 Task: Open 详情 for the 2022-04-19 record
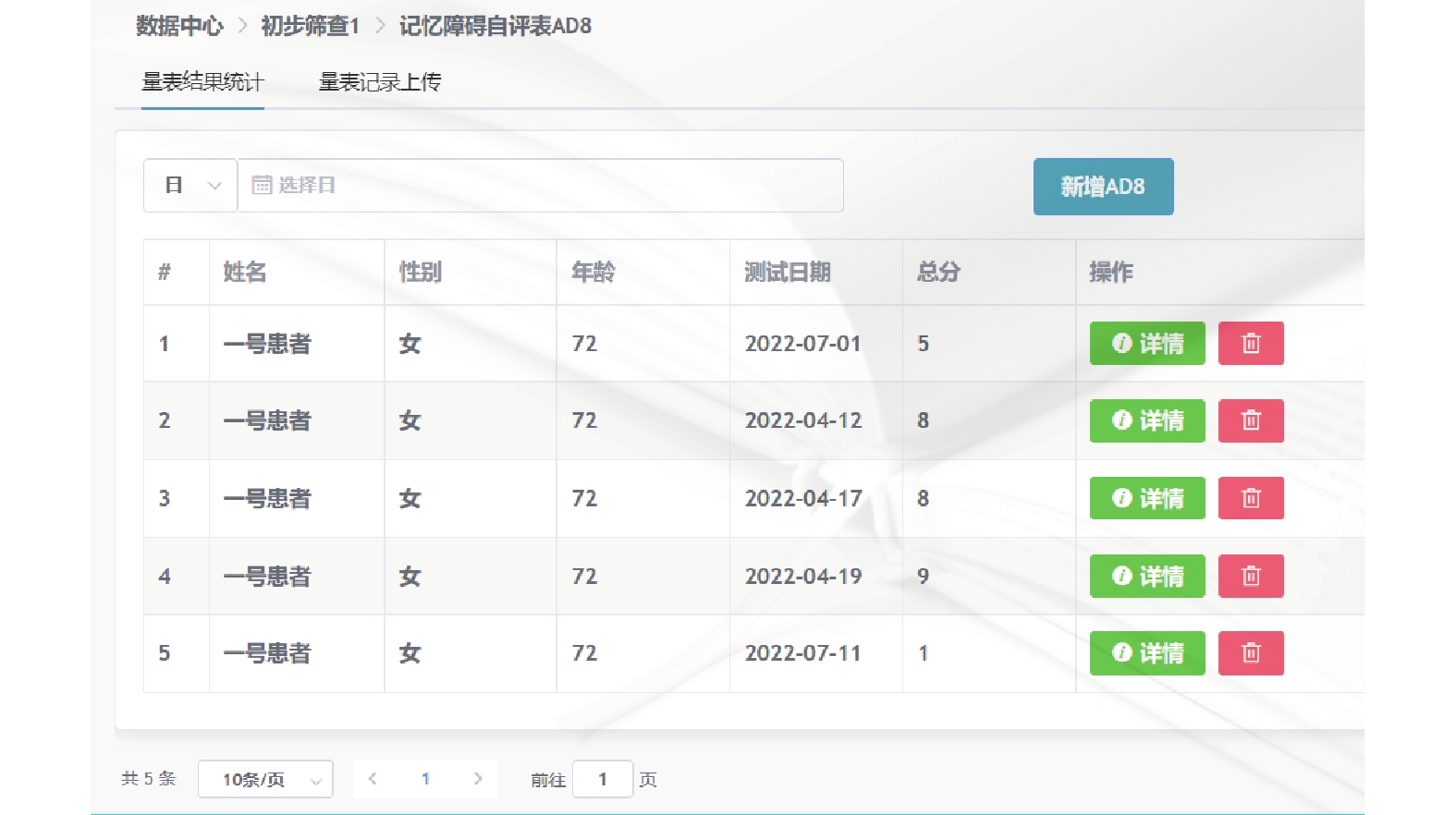click(1147, 576)
